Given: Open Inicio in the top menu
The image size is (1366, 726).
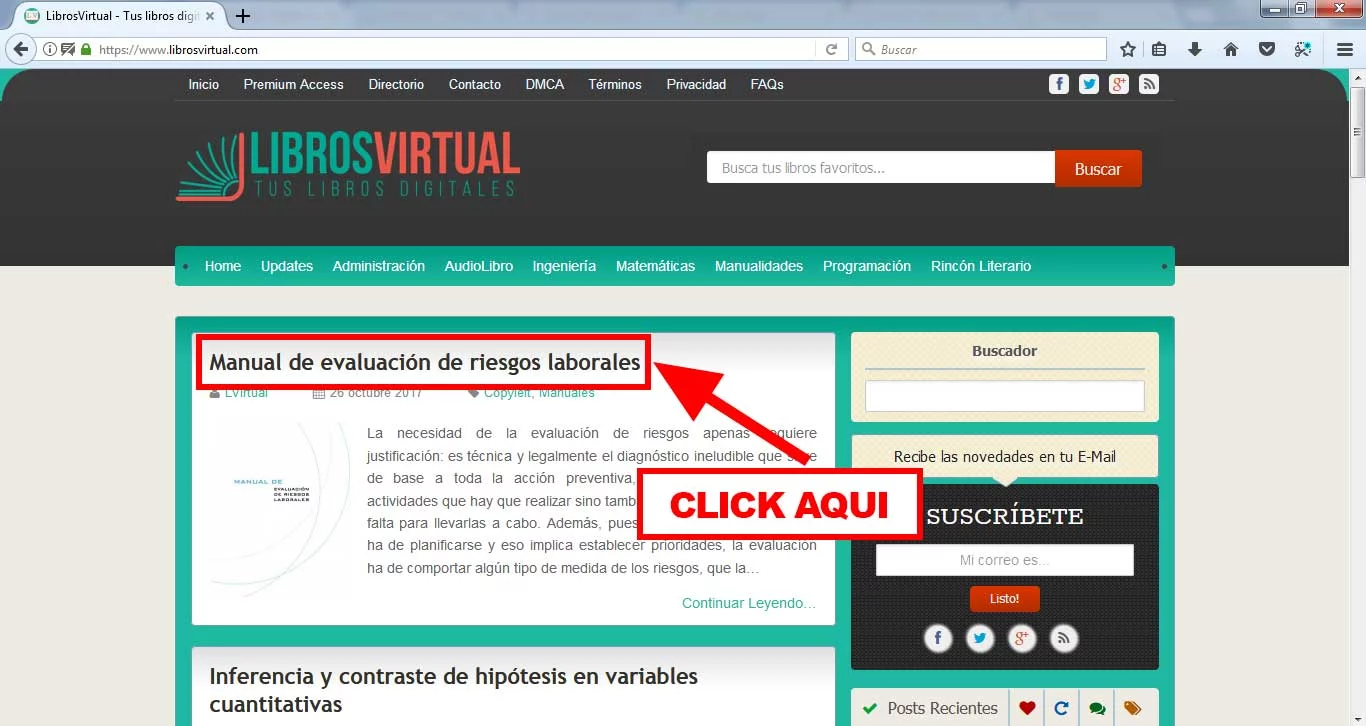Looking at the screenshot, I should coord(204,84).
